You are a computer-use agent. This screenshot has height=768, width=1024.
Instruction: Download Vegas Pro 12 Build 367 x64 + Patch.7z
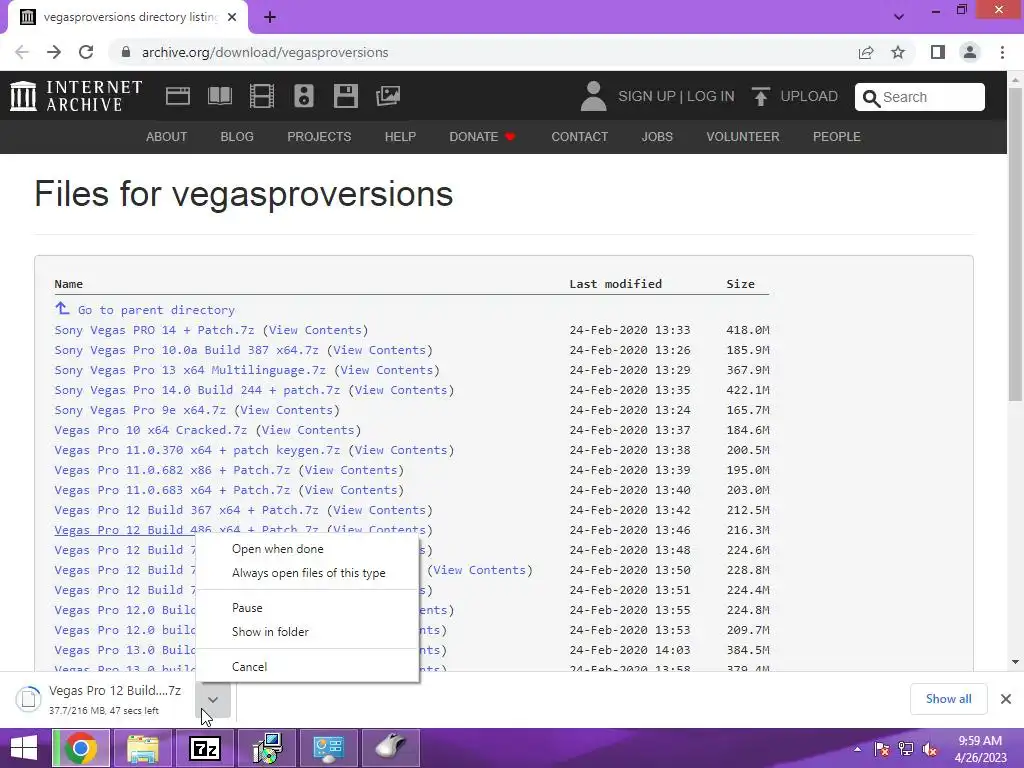click(x=186, y=510)
